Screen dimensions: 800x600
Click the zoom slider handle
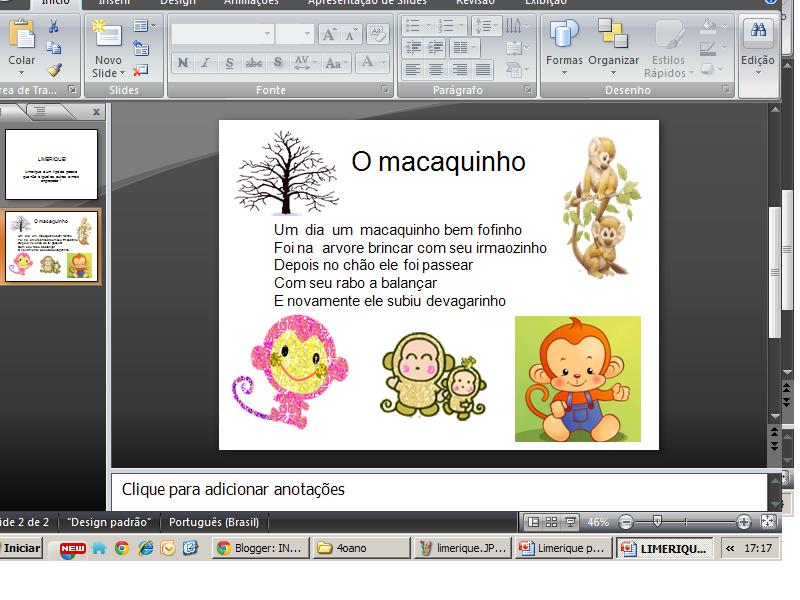coord(657,521)
